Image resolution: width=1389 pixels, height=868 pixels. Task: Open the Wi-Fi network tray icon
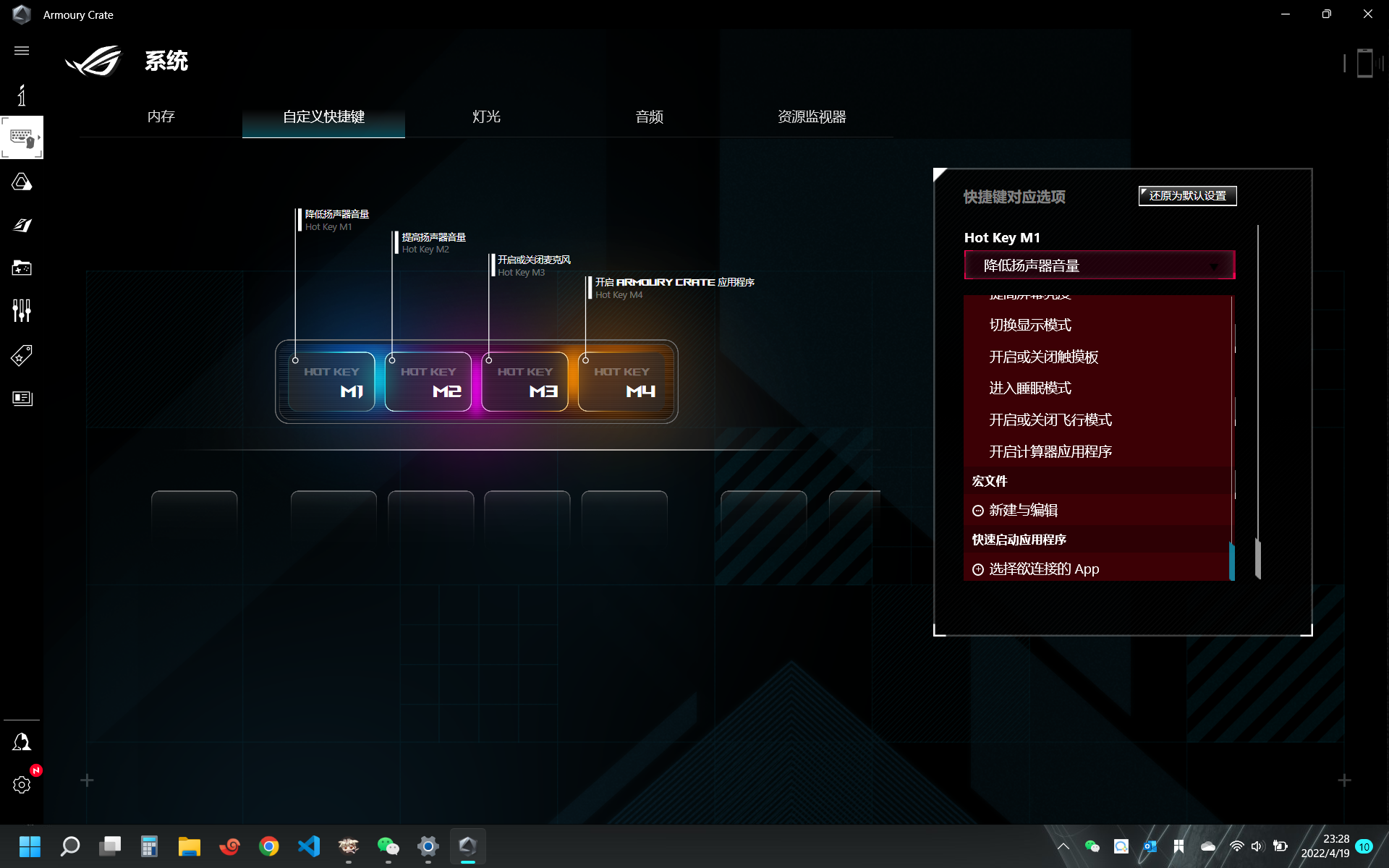[1237, 846]
